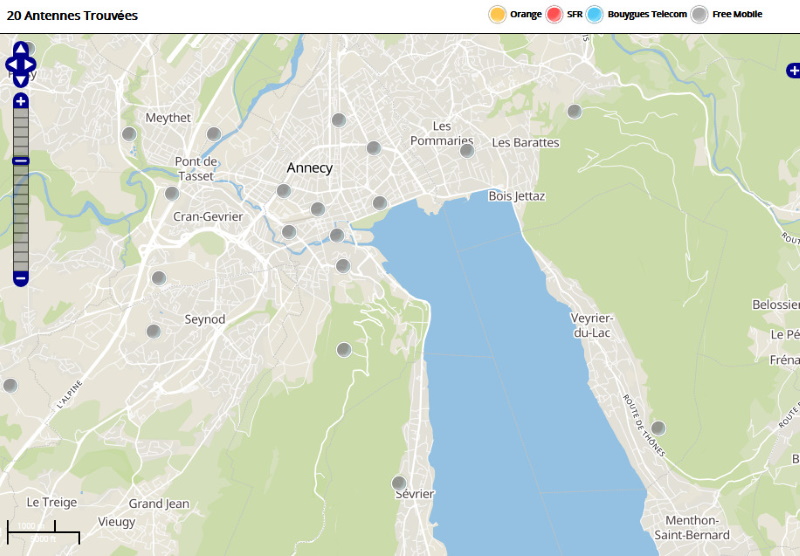Click the antenna marker on Route de Thônes
800x556 pixels.
pyautogui.click(x=658, y=427)
